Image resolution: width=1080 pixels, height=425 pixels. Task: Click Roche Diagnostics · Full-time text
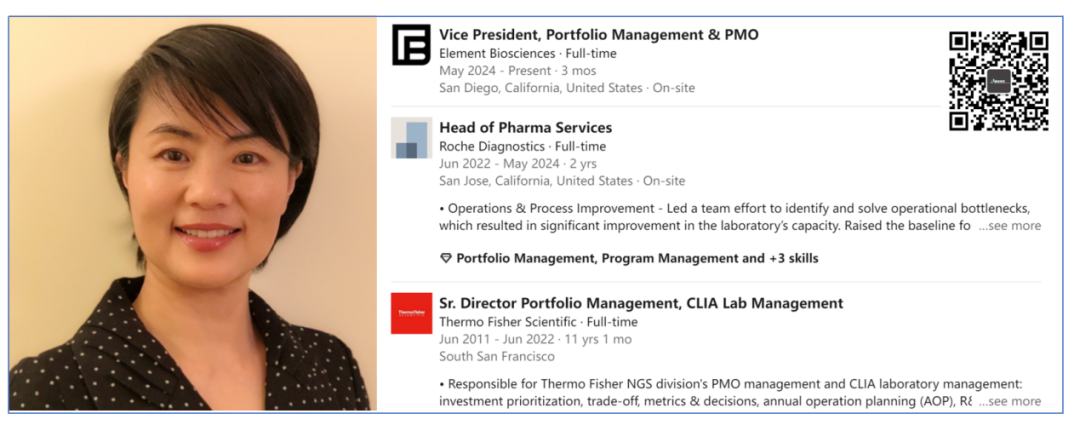pyautogui.click(x=522, y=147)
